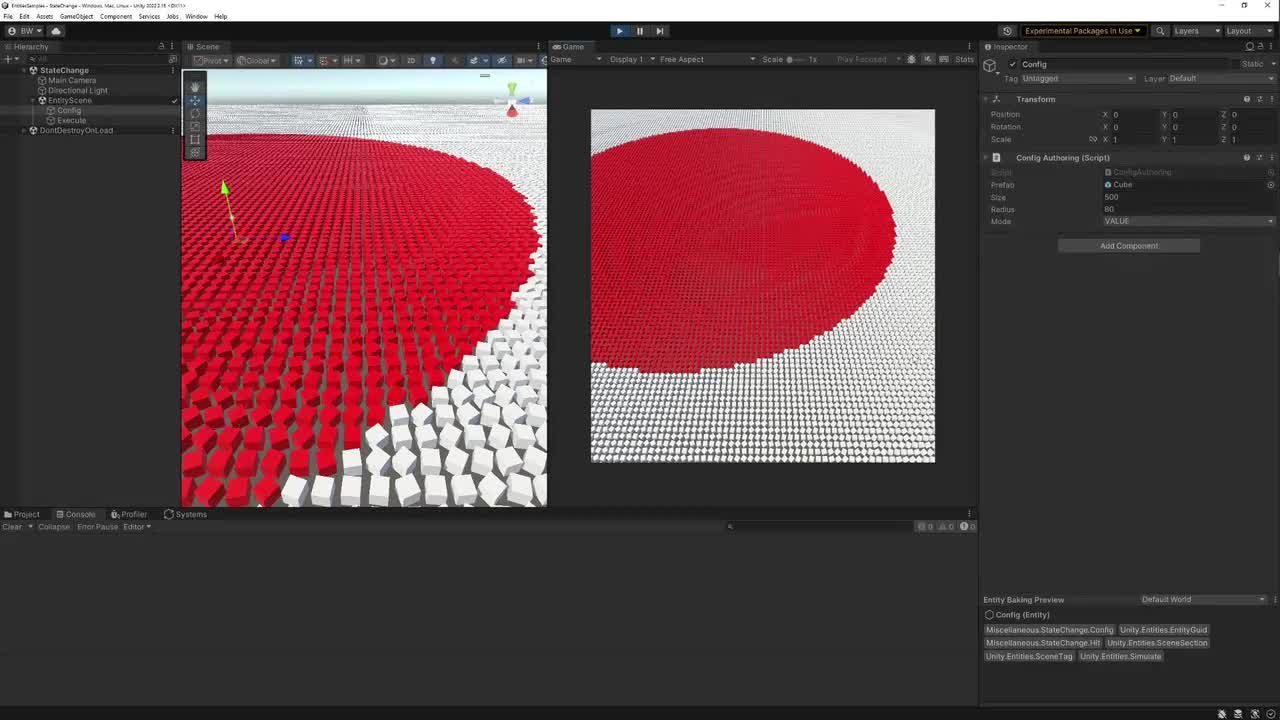Click the global search magnifier icon
This screenshot has height=720, width=1280.
click(x=1160, y=31)
